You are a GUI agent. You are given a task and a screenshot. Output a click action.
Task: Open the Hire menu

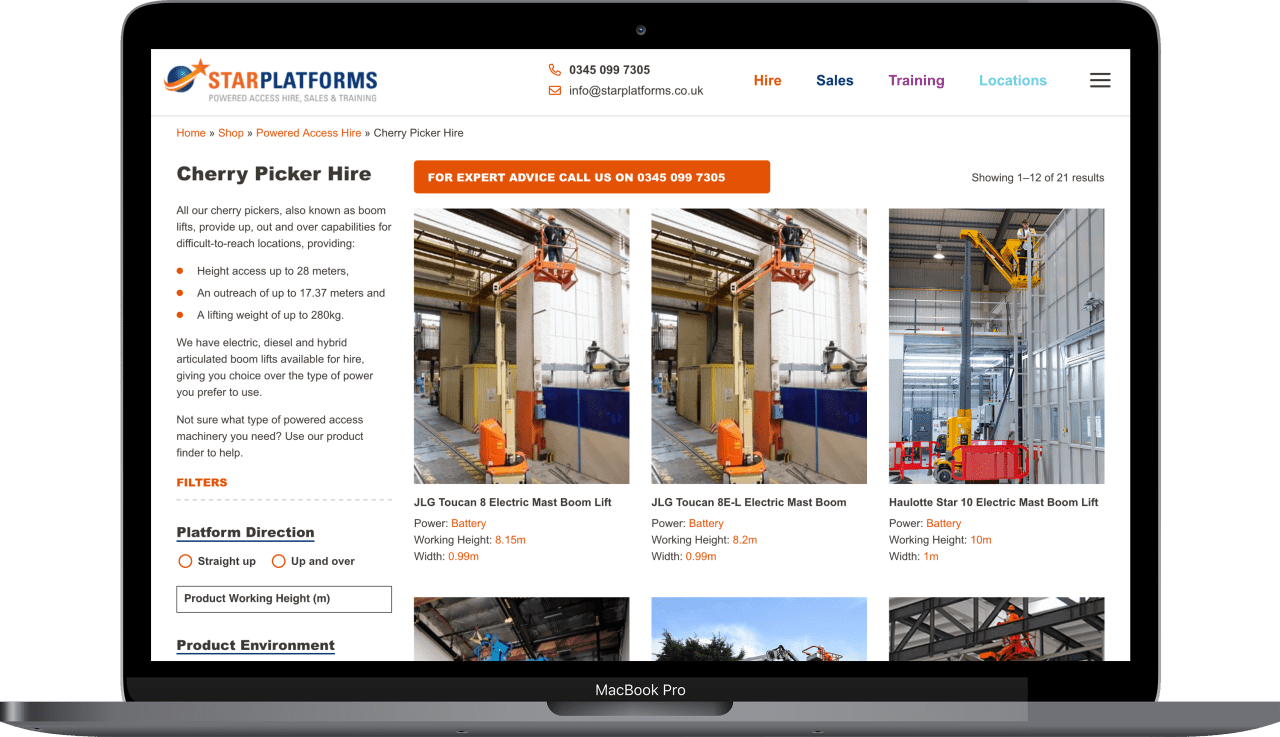click(768, 81)
